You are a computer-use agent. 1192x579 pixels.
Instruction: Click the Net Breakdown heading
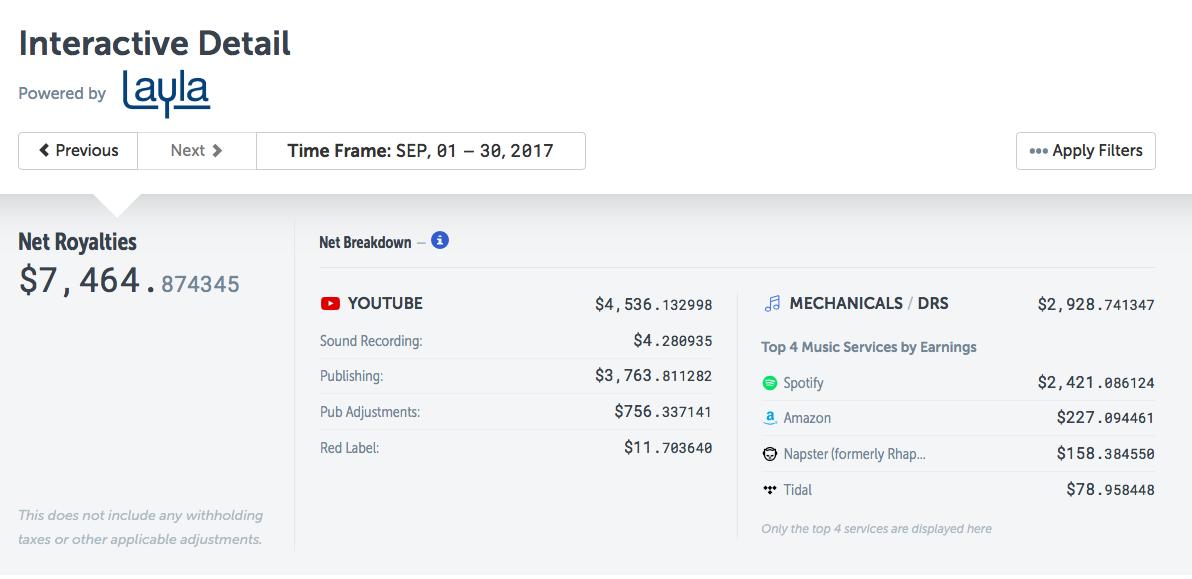366,242
